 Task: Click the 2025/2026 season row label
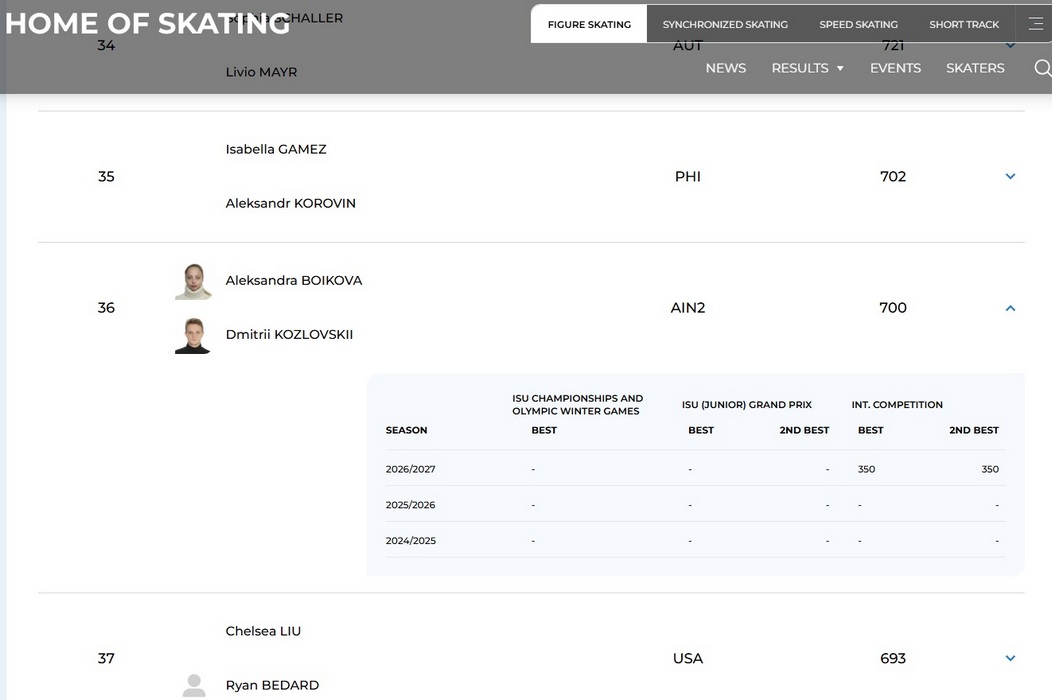tap(411, 505)
